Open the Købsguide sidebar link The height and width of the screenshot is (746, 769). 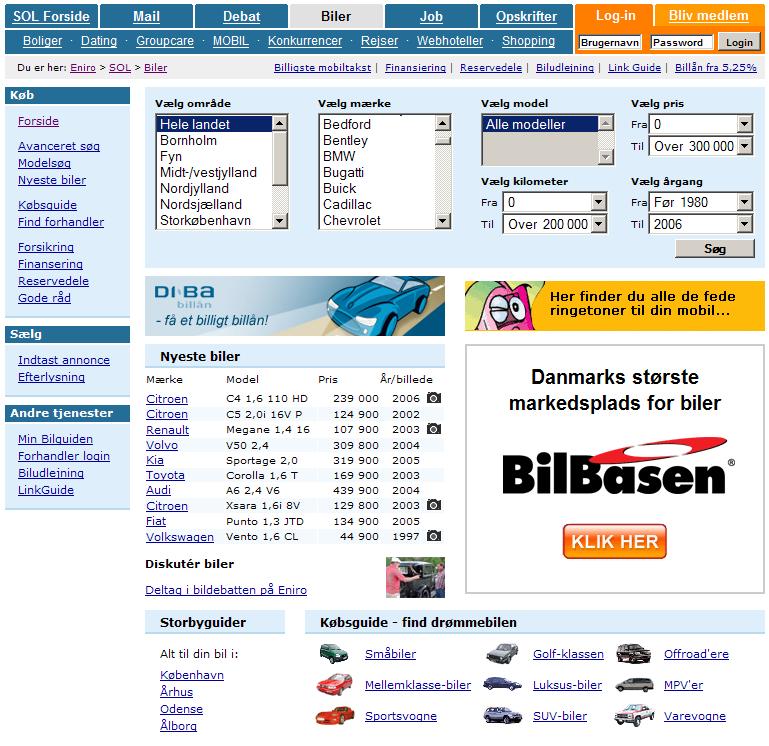tap(48, 205)
